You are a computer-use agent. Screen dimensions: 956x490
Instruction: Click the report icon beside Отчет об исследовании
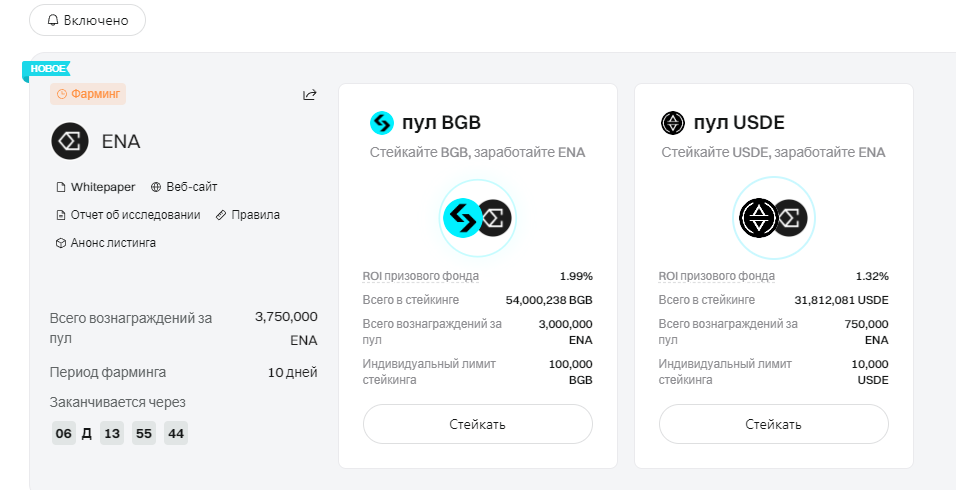click(x=60, y=215)
